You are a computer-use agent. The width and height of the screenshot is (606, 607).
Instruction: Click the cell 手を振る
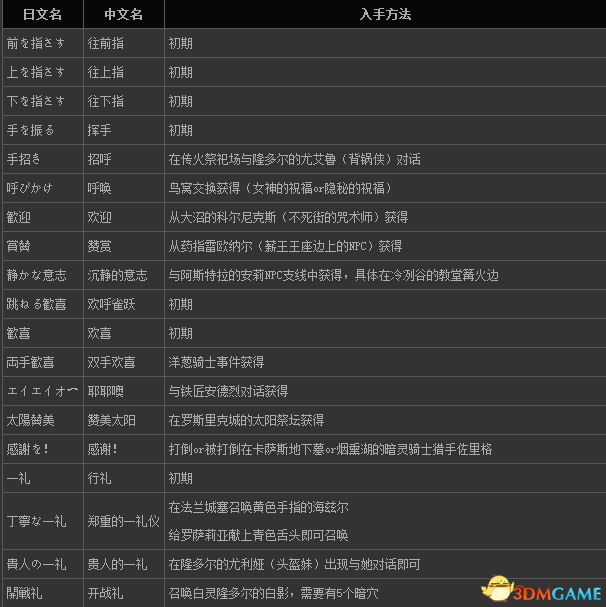point(43,130)
